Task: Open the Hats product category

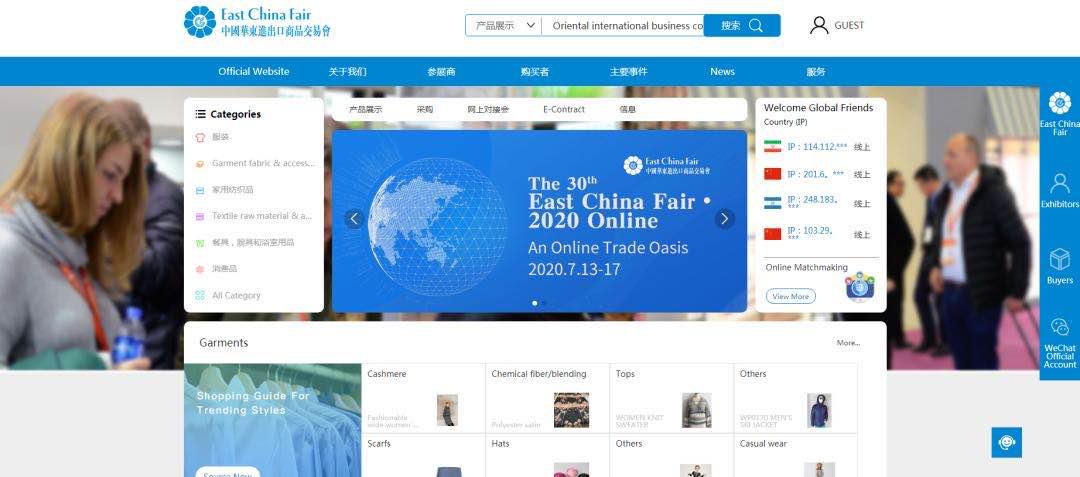Action: pyautogui.click(x=501, y=444)
